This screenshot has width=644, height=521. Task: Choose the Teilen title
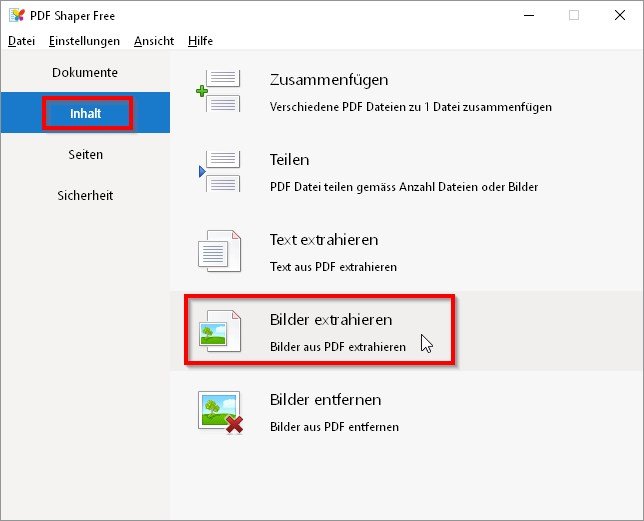(290, 160)
